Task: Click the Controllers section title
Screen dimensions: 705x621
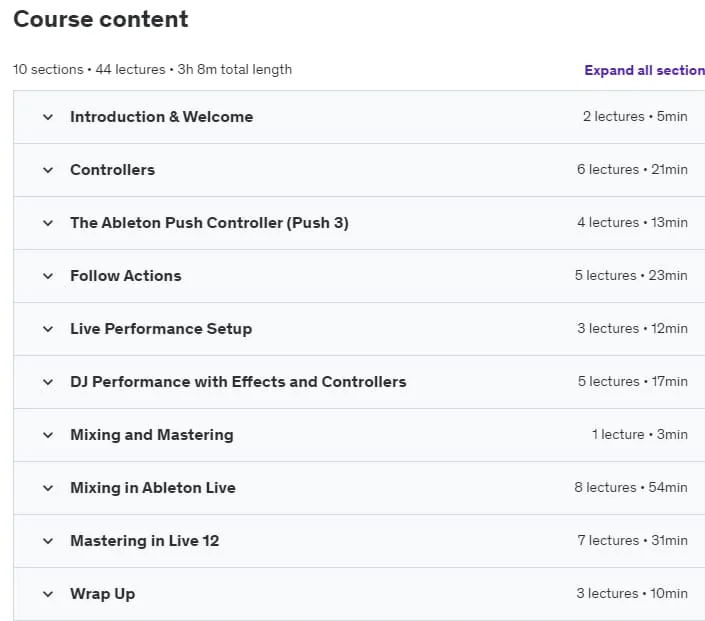Action: 112,170
